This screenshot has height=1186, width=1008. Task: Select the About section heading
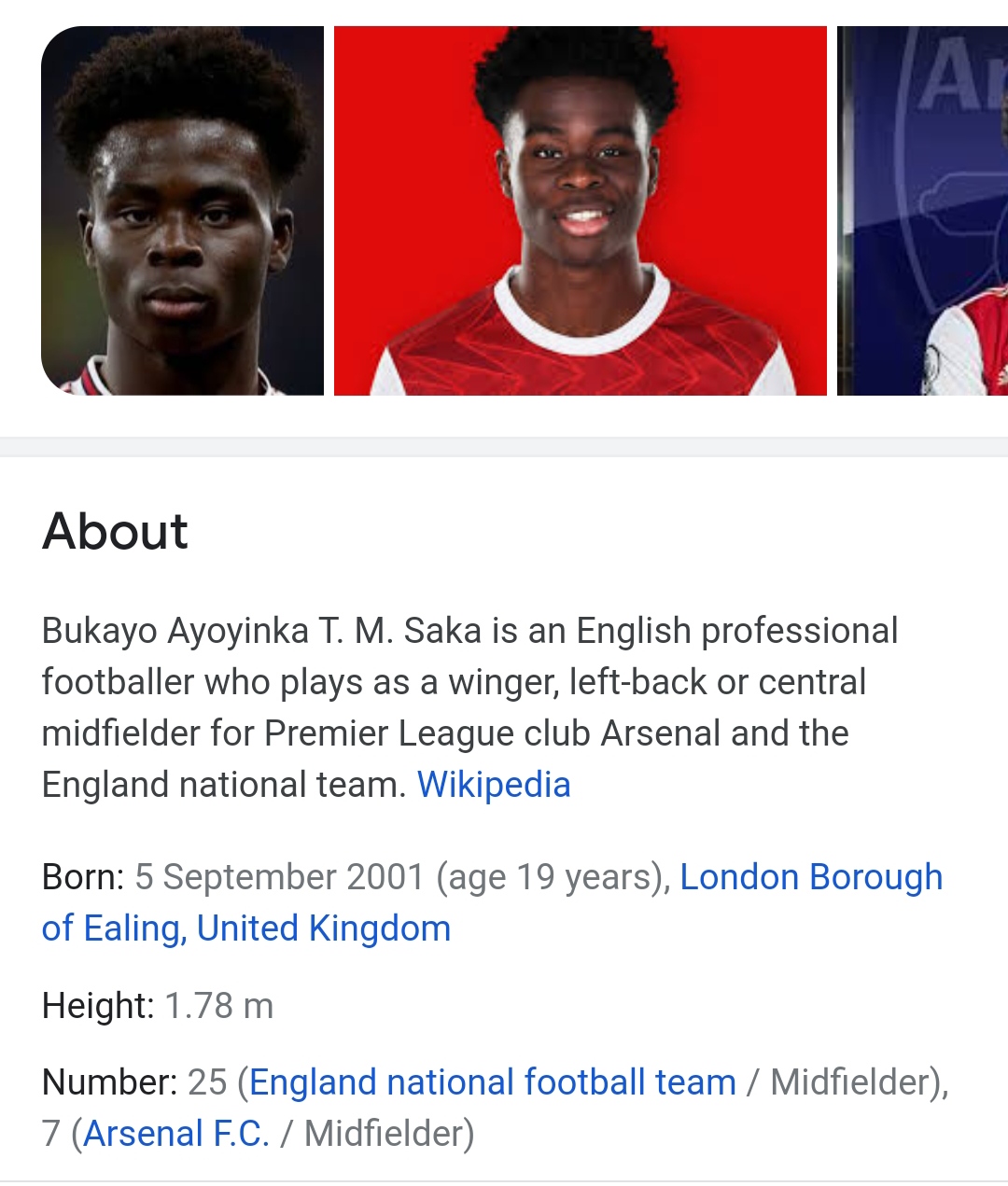pyautogui.click(x=115, y=531)
